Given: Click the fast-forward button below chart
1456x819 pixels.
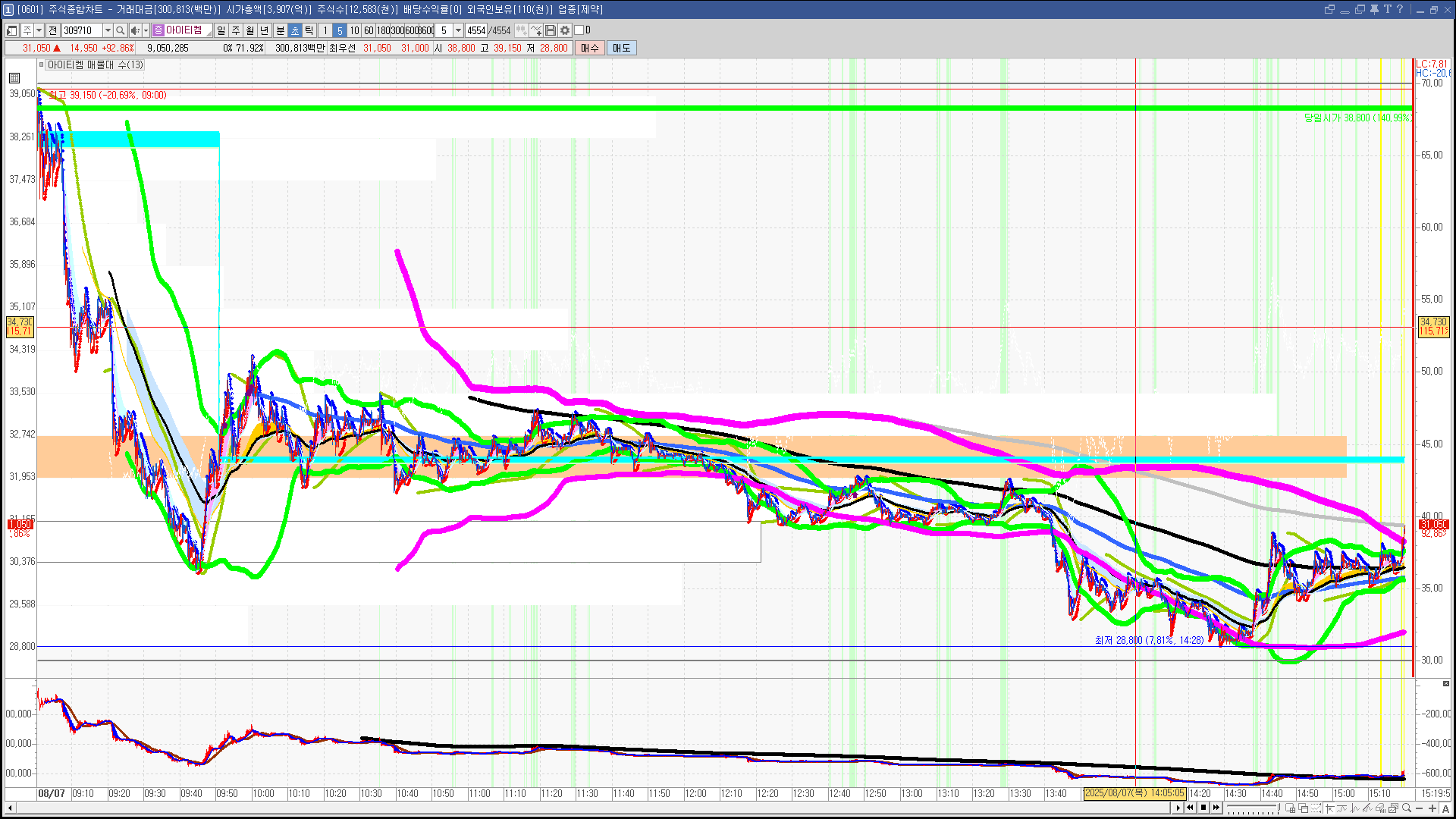Looking at the screenshot, I should [1216, 808].
